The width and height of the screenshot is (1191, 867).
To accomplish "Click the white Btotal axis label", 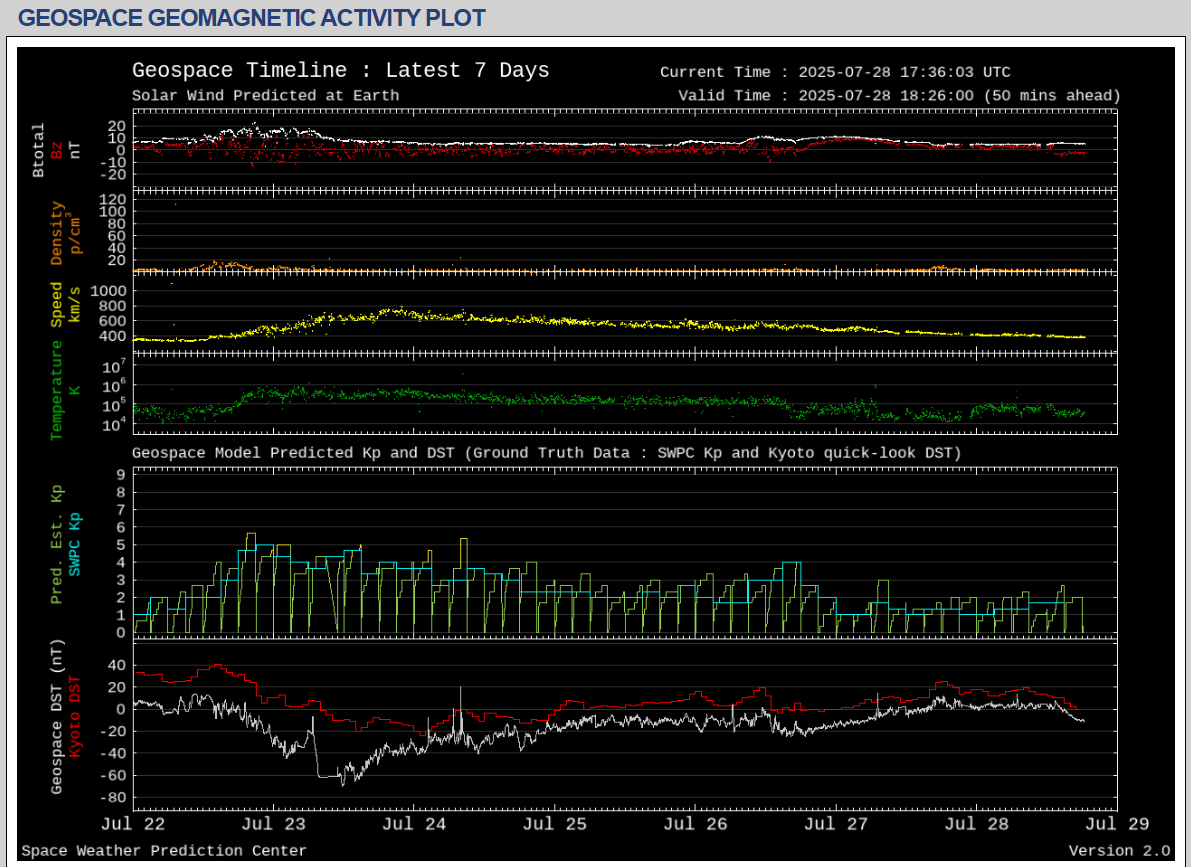I will [x=39, y=150].
